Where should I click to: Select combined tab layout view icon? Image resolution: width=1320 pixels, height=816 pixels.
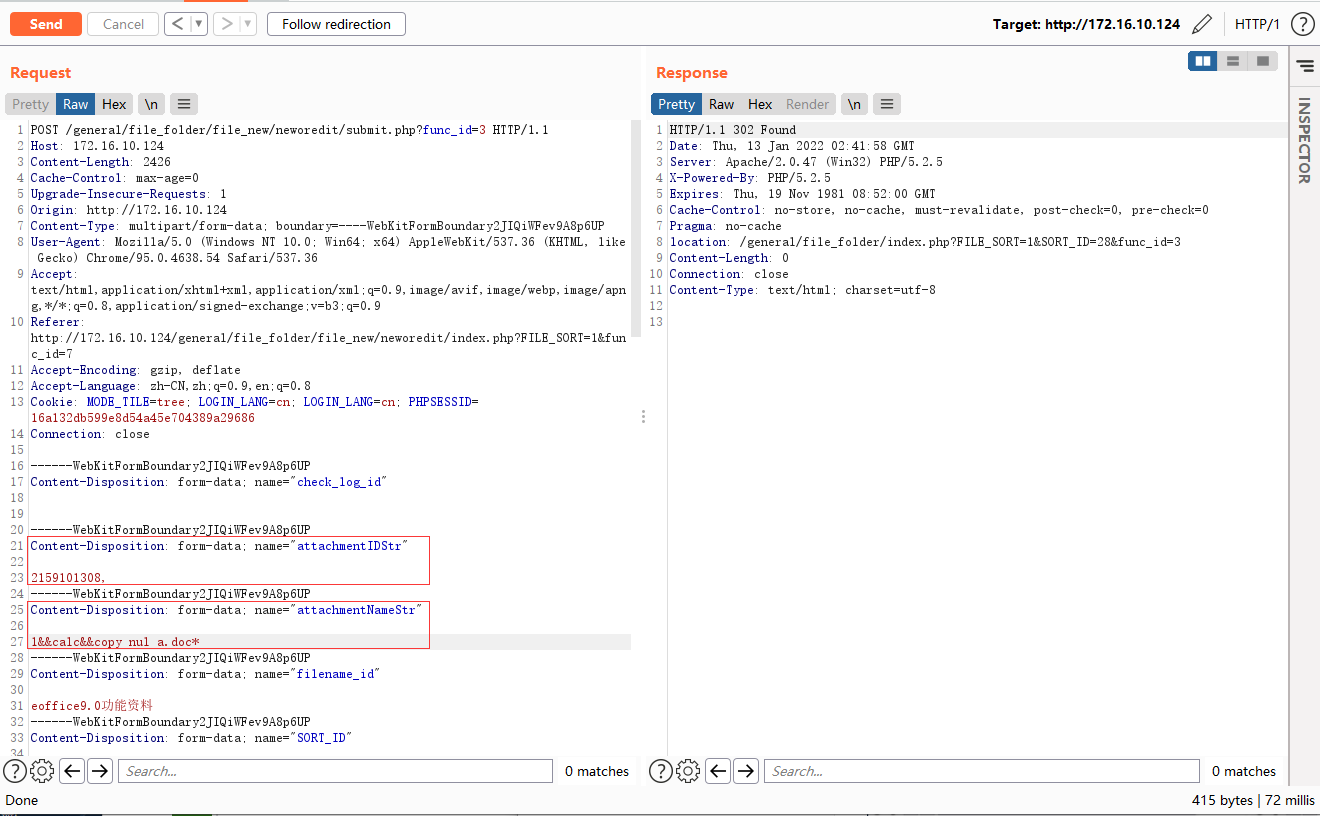pos(1263,61)
